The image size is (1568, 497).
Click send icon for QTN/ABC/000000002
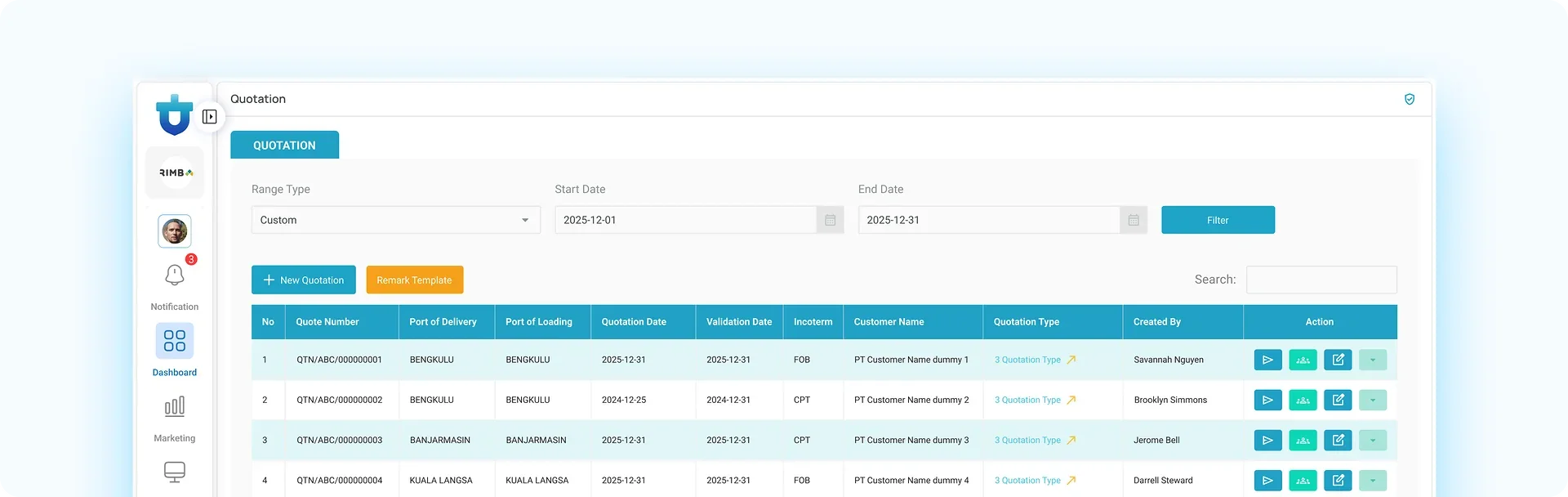(1267, 400)
